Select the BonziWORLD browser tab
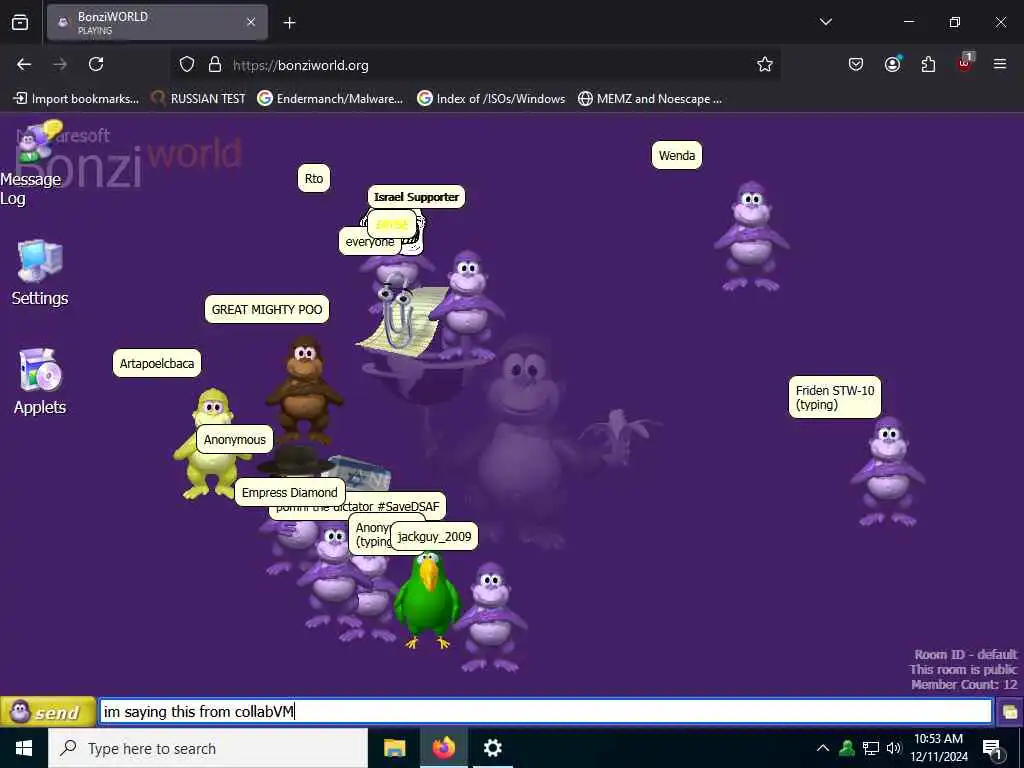 tap(157, 22)
